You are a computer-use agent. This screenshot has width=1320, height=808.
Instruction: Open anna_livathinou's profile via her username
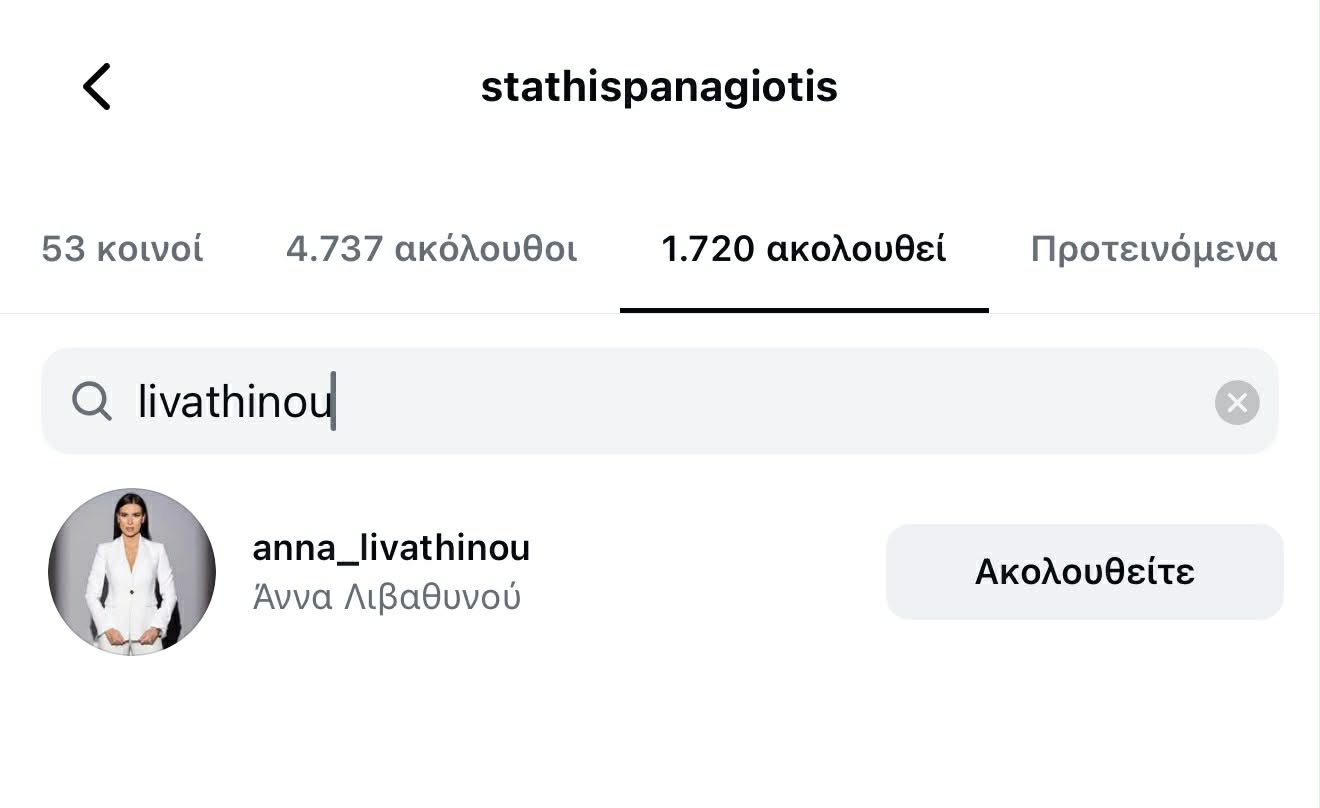pos(390,548)
